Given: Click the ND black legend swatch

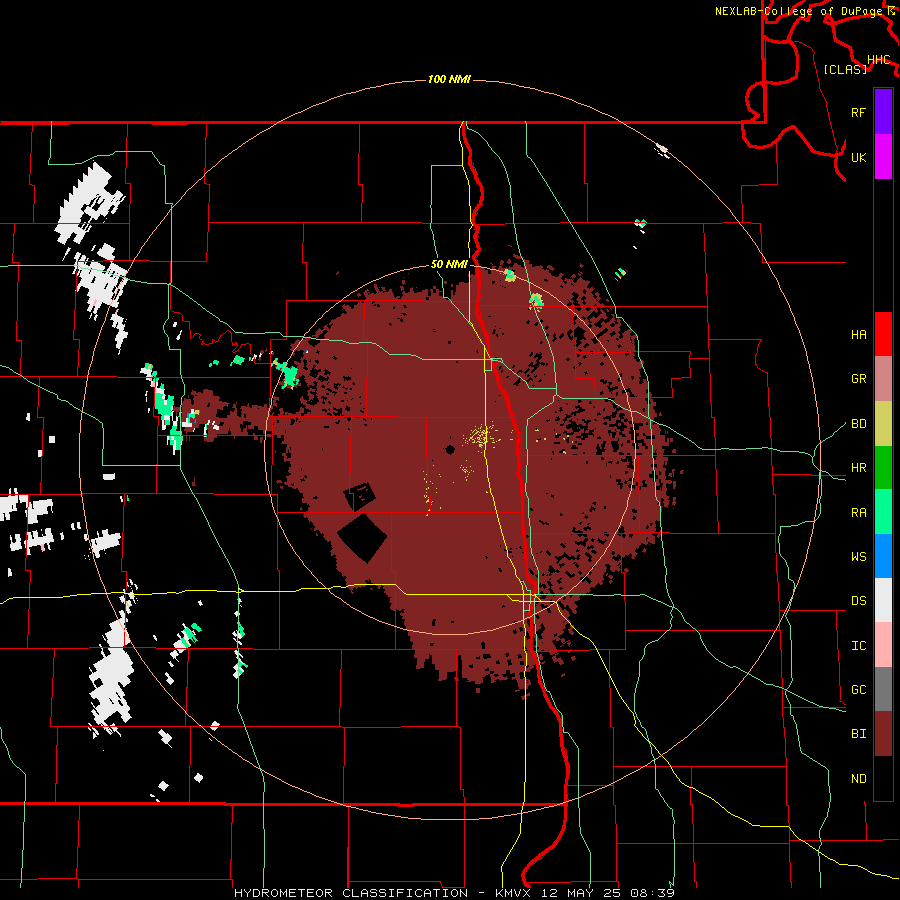Looking at the screenshot, I should [x=883, y=778].
